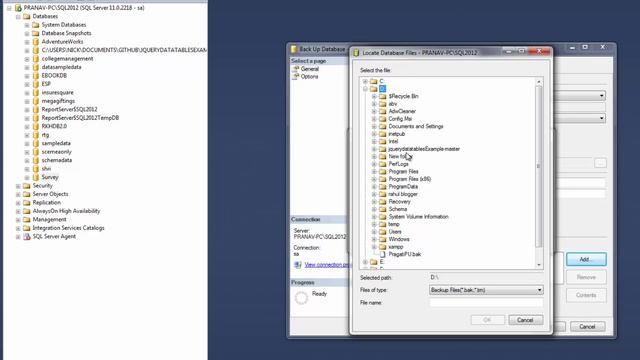Select jquerydatatablesExample-master folder

pyautogui.click(x=424, y=149)
